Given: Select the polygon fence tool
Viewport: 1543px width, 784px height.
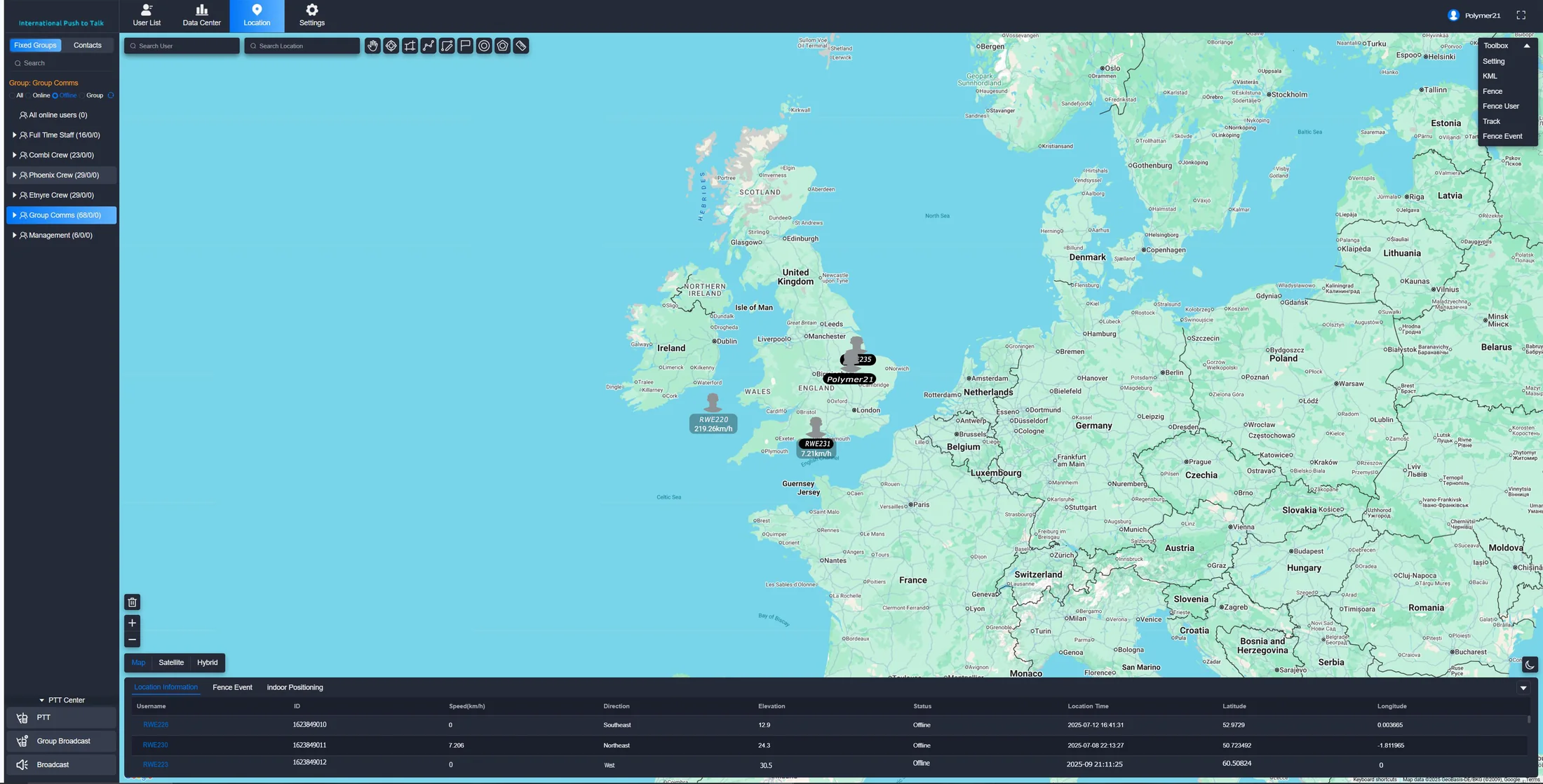Looking at the screenshot, I should [502, 46].
